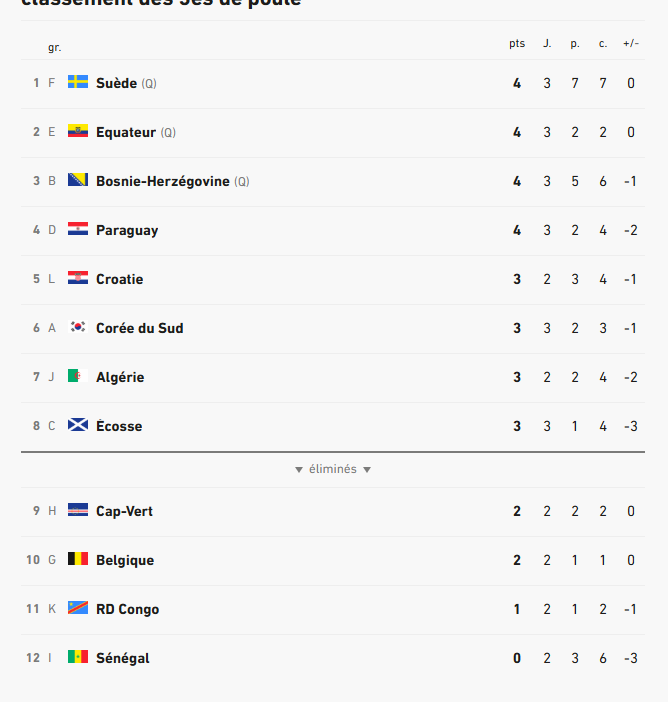Sort by the +/- column header
This screenshot has height=702, width=668.
[x=631, y=43]
